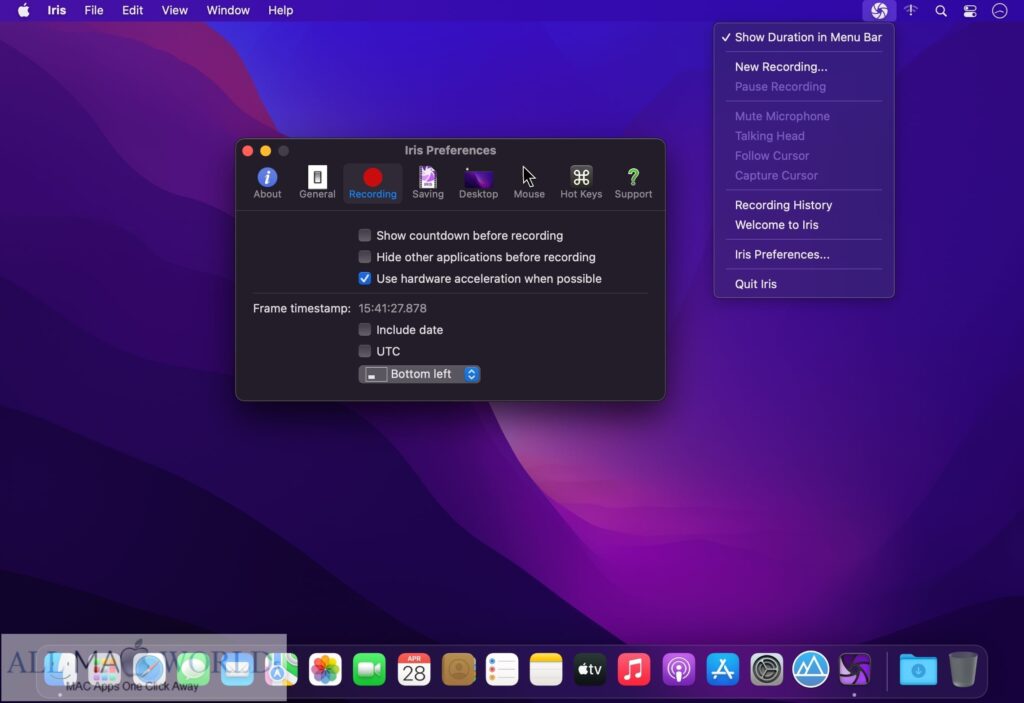The image size is (1024, 703).
Task: Launch FaceTime from the Dock
Action: 369,670
